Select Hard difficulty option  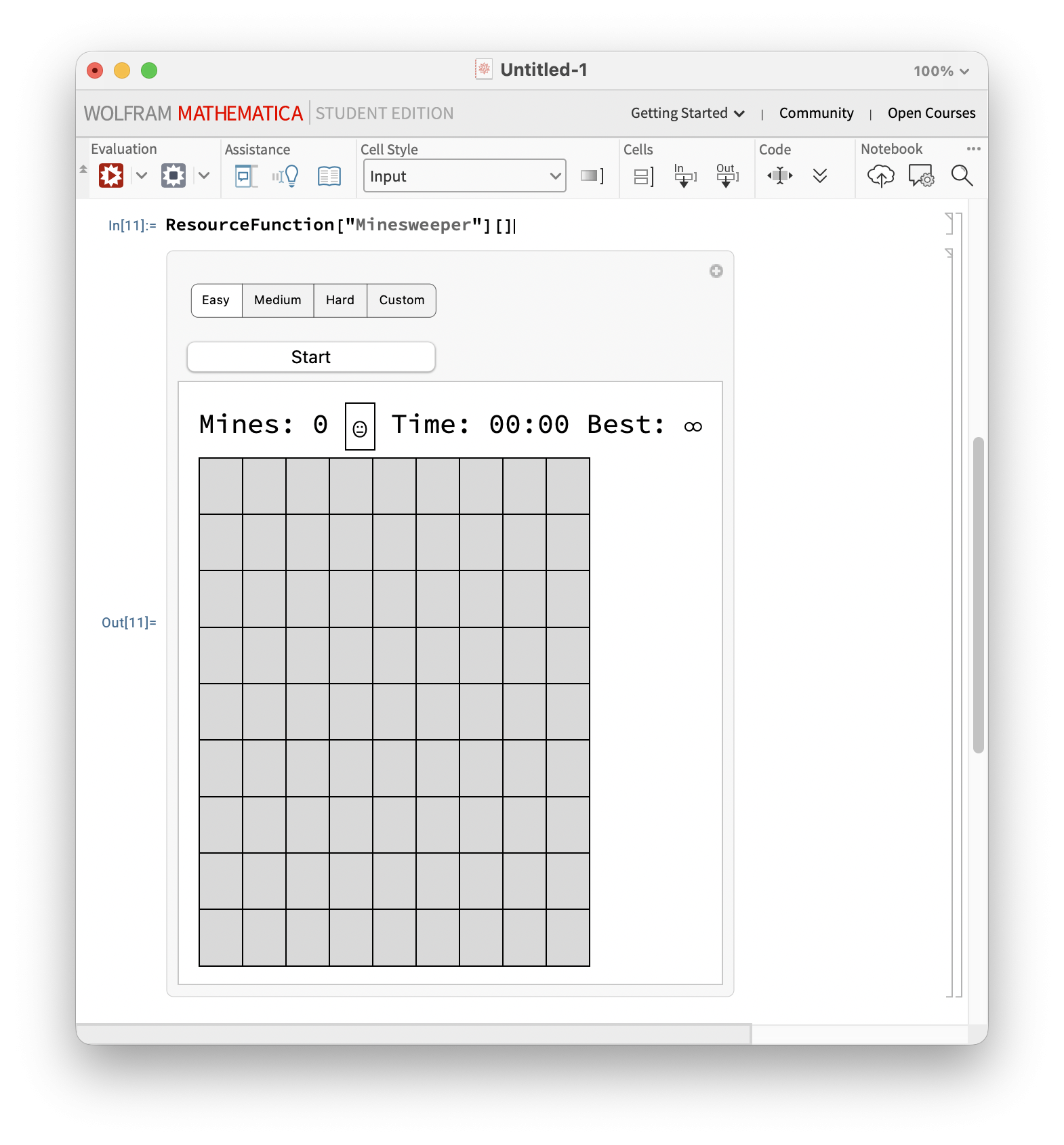click(340, 300)
